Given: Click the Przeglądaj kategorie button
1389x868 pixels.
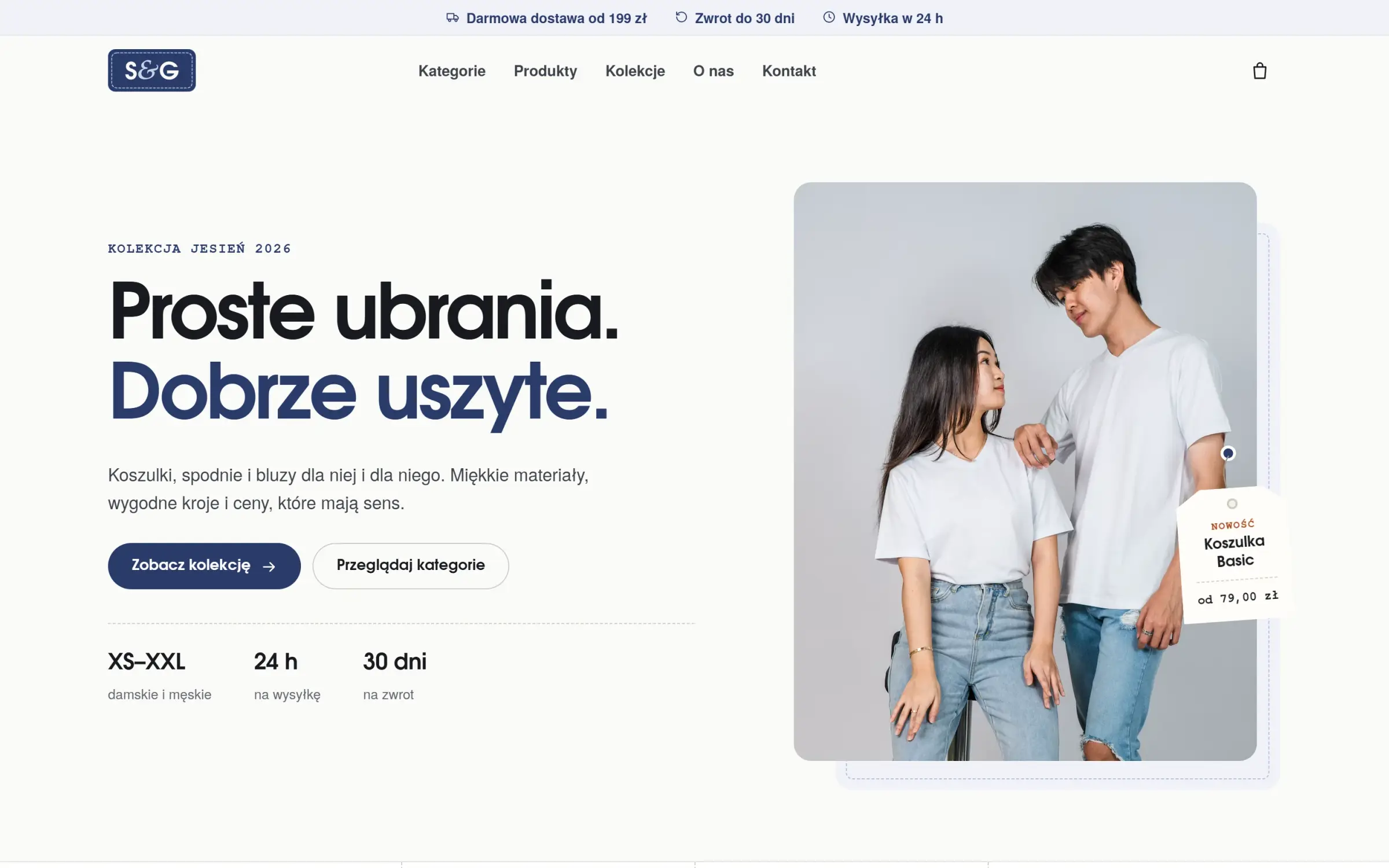Looking at the screenshot, I should (x=411, y=566).
